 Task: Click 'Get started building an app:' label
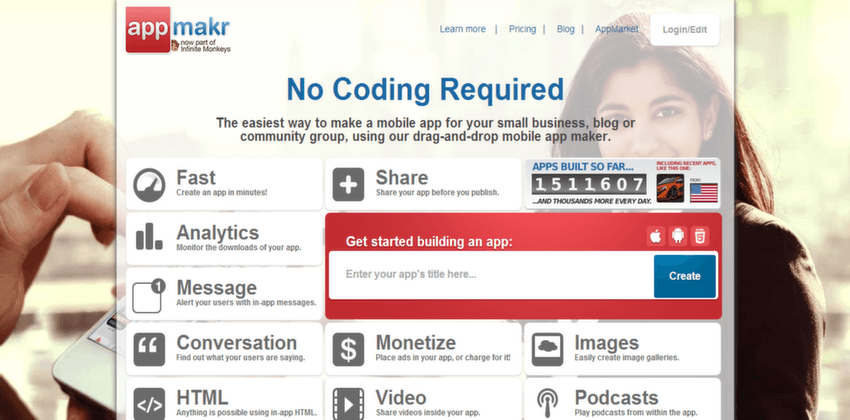point(429,241)
